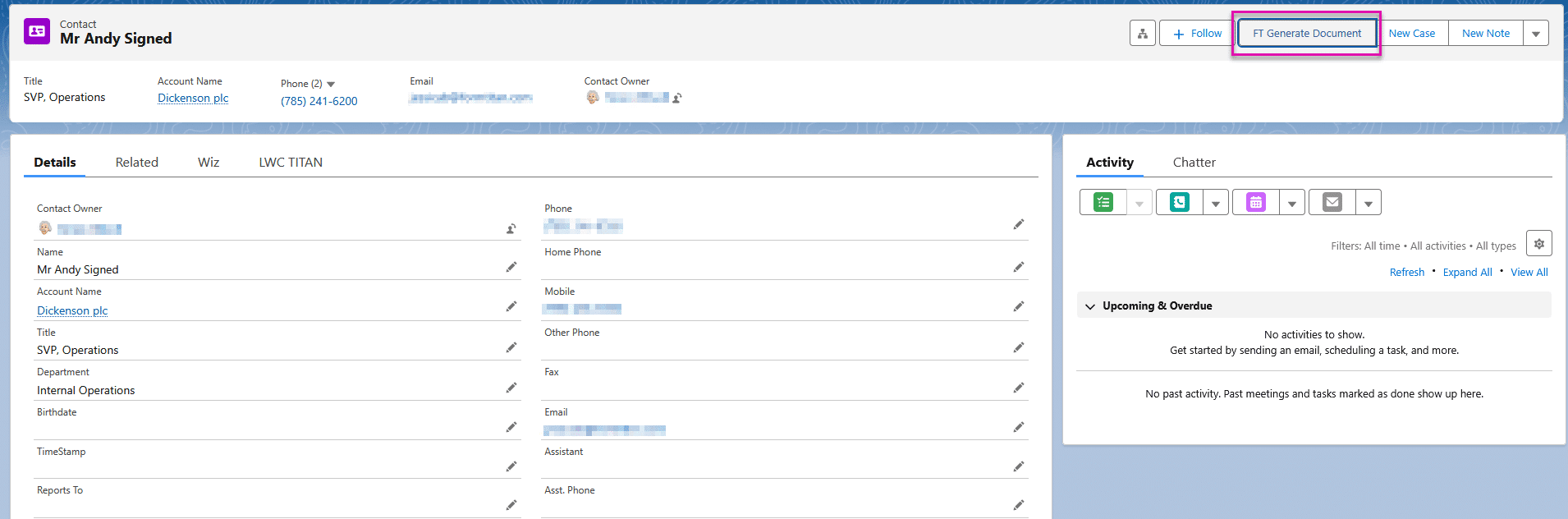Create a New Note
Screen dimensions: 1568x519
[x=1485, y=34]
